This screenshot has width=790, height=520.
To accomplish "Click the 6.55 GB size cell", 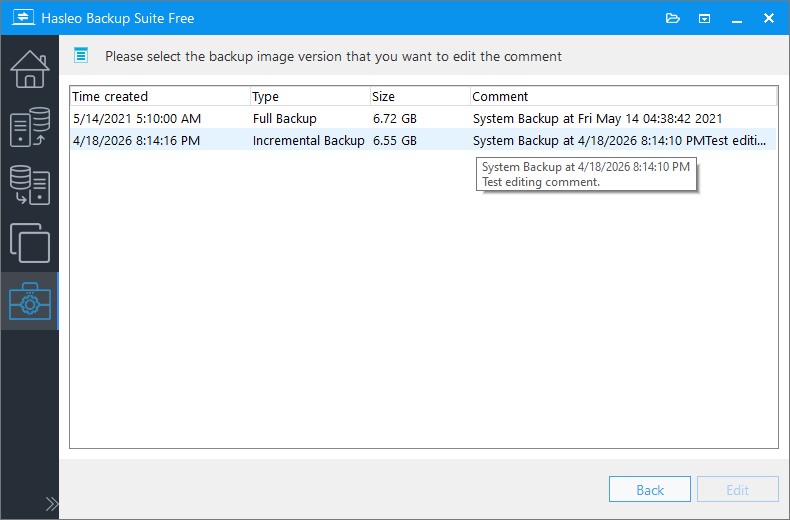I will (394, 140).
